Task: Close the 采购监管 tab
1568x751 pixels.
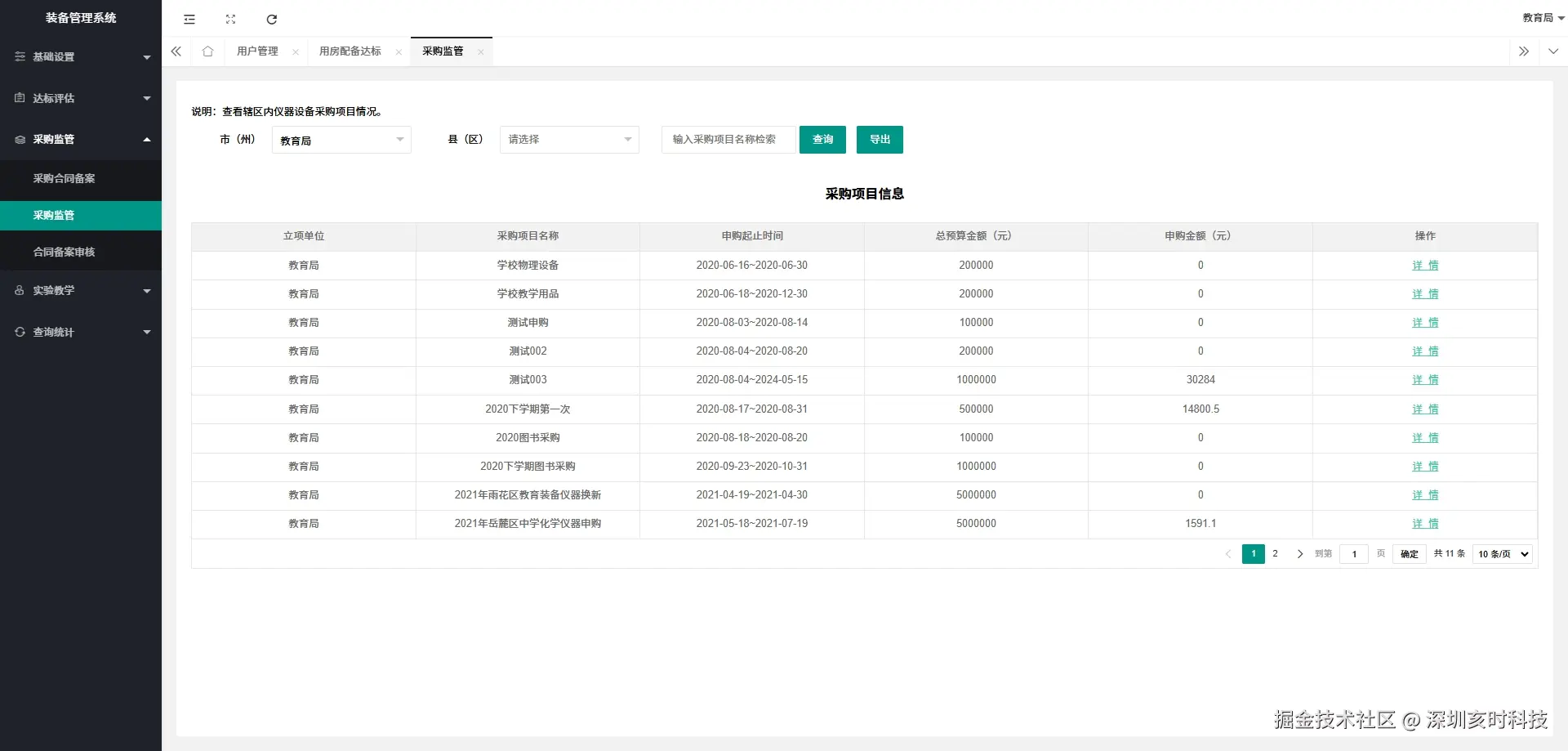Action: pyautogui.click(x=481, y=52)
